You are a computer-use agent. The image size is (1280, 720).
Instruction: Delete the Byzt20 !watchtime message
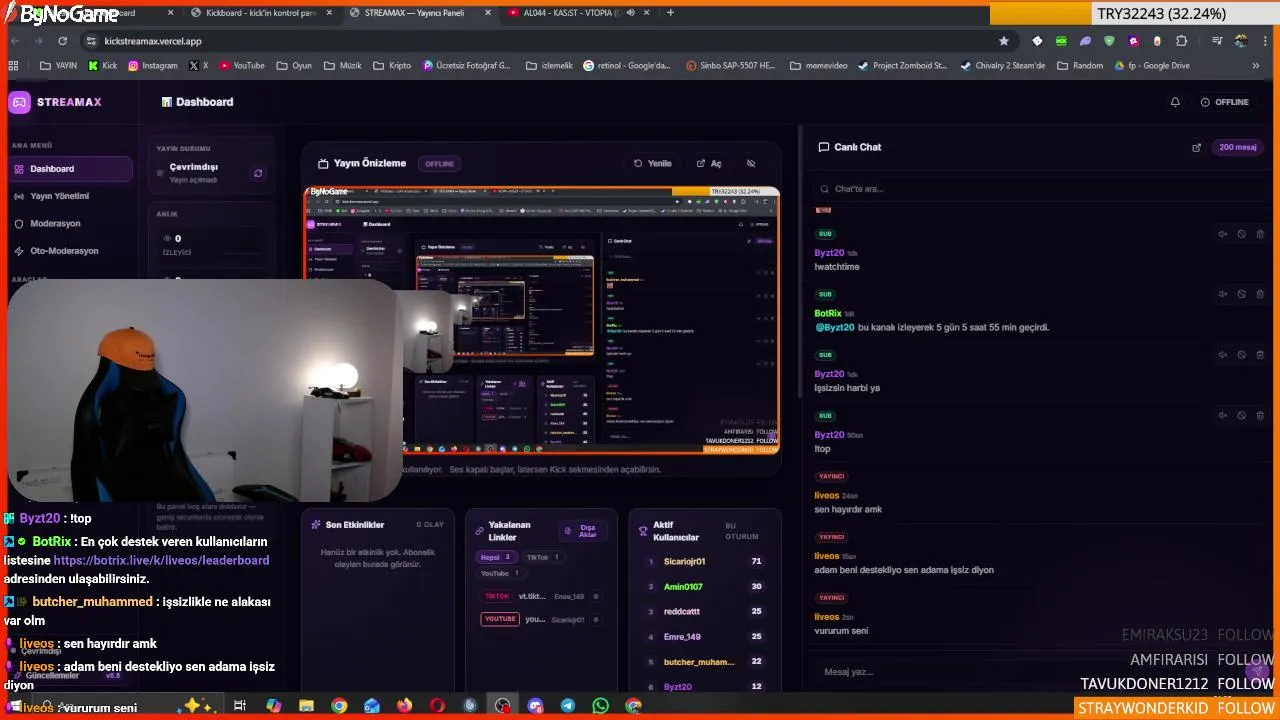1260,234
